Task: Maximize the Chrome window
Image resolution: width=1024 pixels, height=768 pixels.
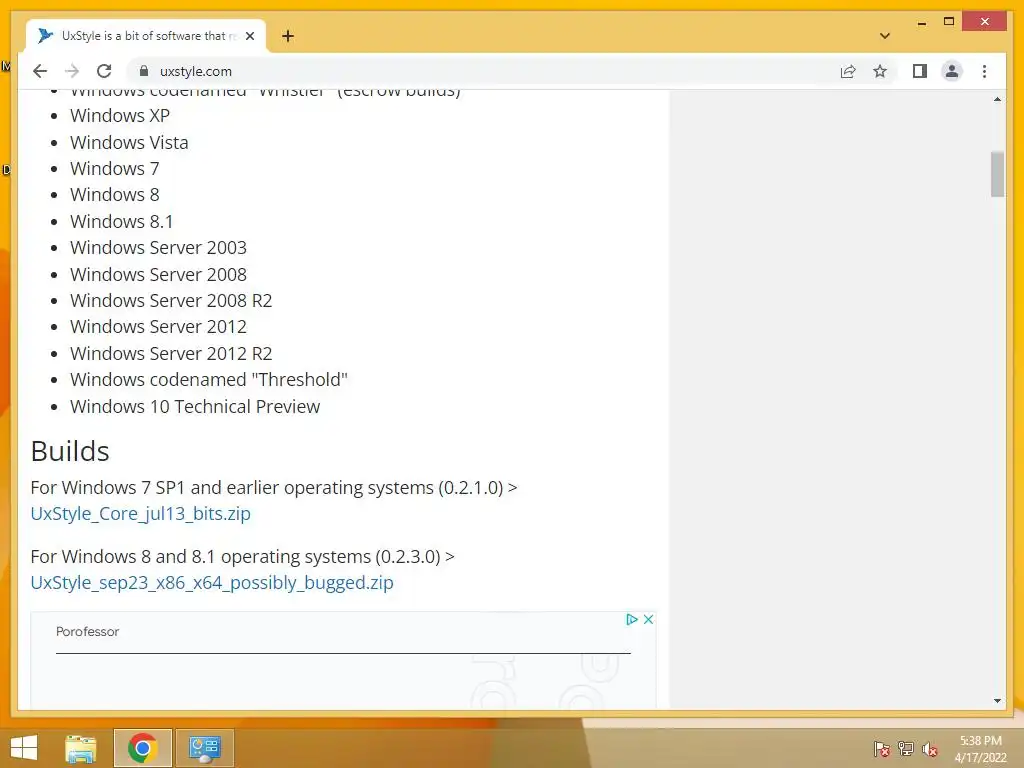Action: pos(949,22)
